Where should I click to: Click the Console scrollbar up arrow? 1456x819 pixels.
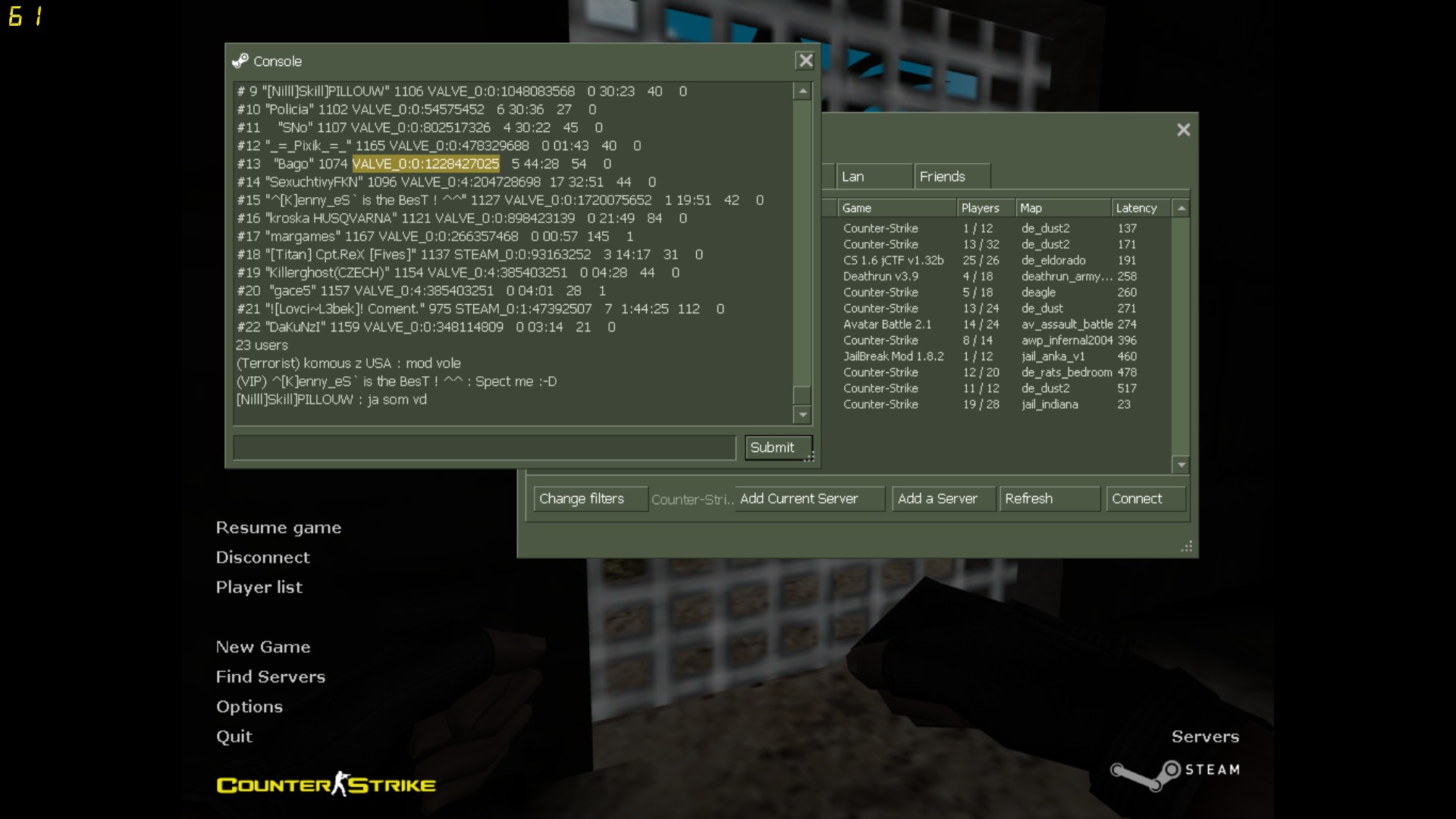click(802, 91)
